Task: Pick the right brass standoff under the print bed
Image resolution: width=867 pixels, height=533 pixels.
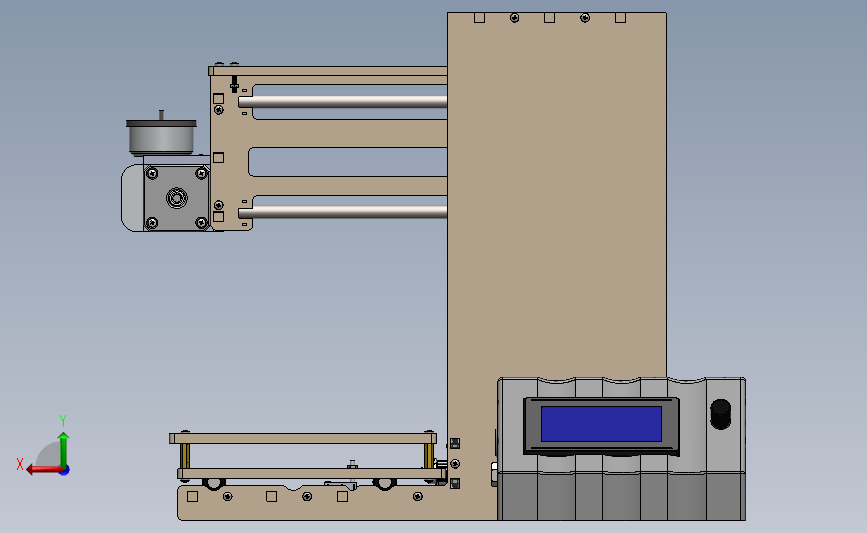Action: point(429,456)
